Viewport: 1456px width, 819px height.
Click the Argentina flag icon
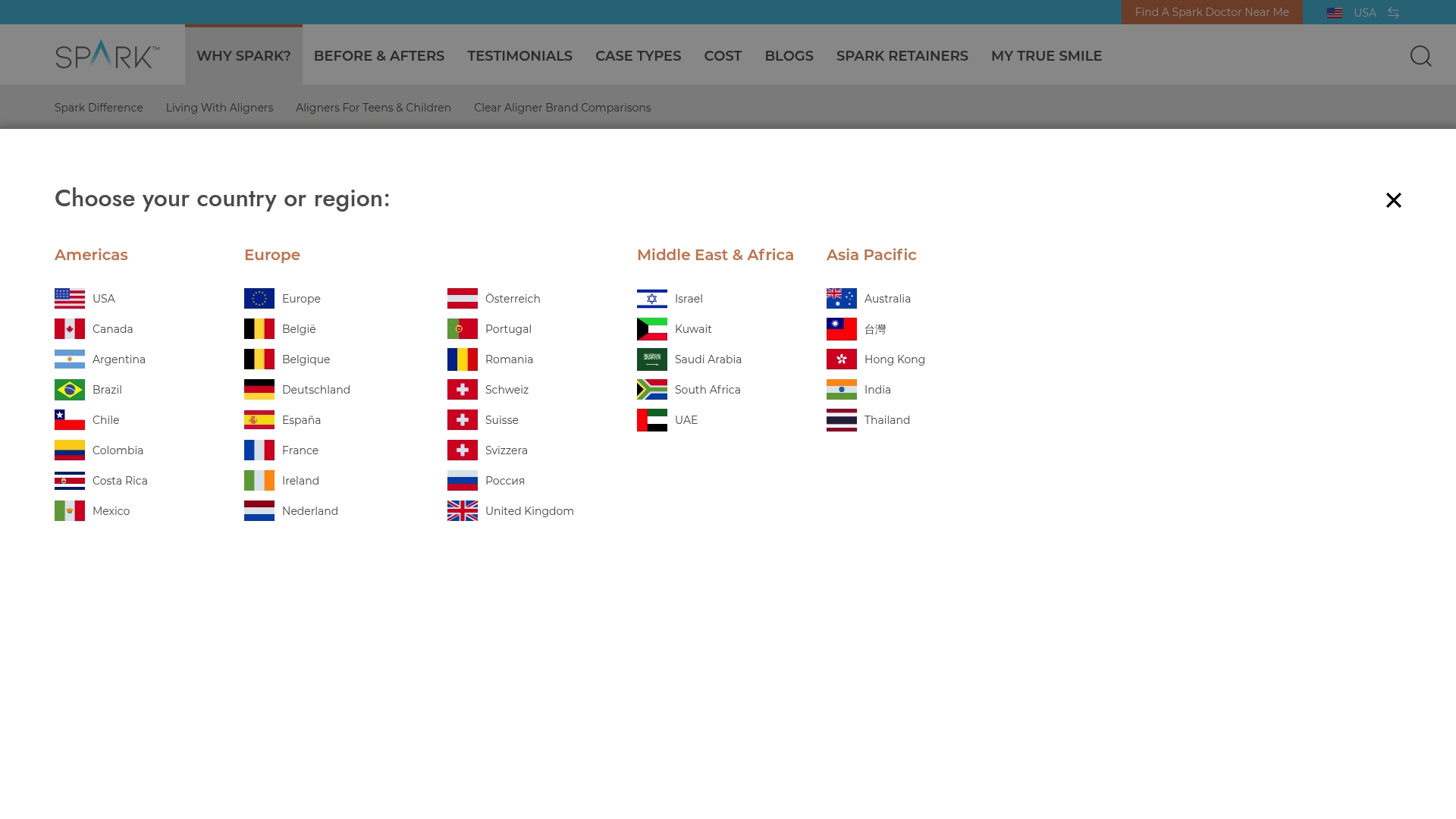[70, 359]
